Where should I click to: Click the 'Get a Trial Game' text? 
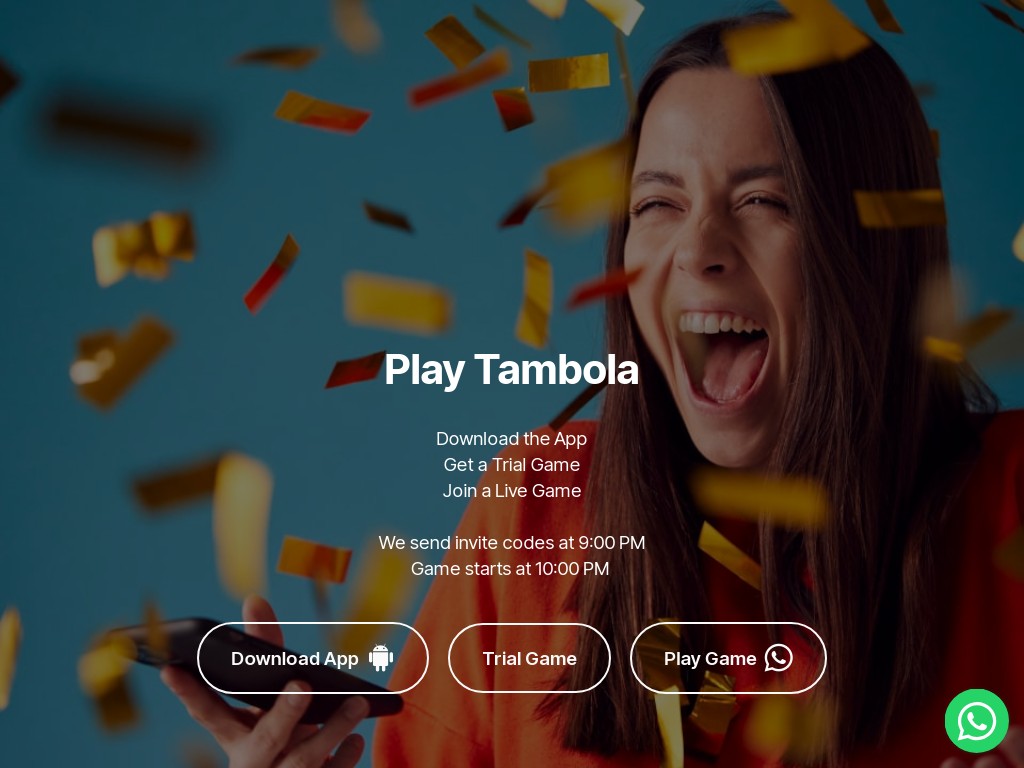click(x=511, y=464)
